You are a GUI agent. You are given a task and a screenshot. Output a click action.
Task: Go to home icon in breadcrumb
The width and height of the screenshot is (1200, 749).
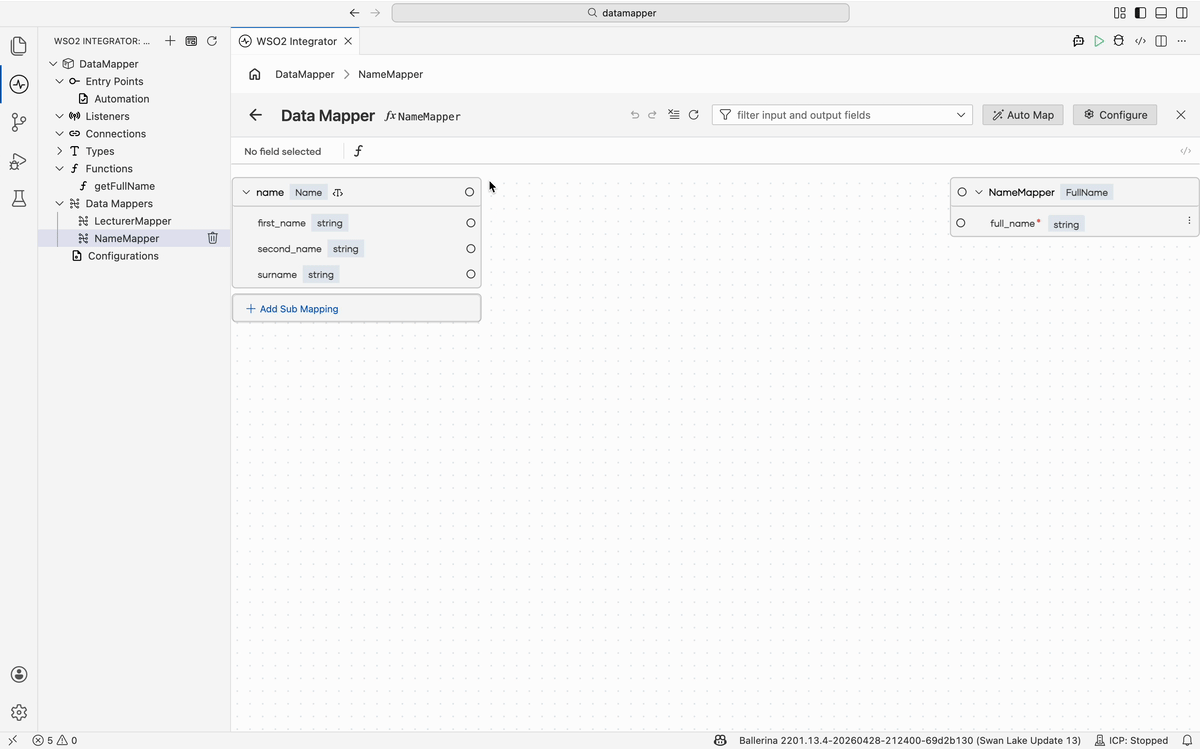[x=255, y=74]
